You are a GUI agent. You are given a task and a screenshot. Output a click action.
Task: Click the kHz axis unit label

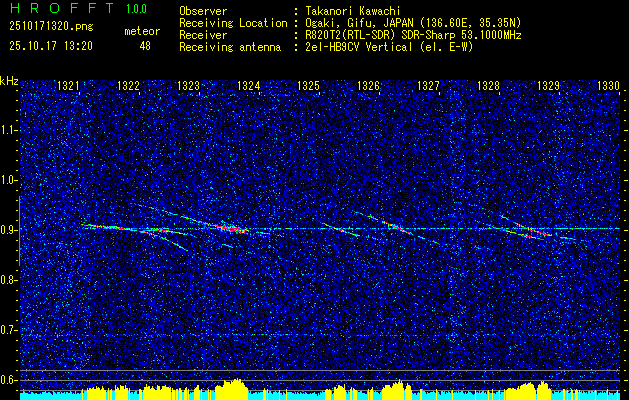pos(9,81)
